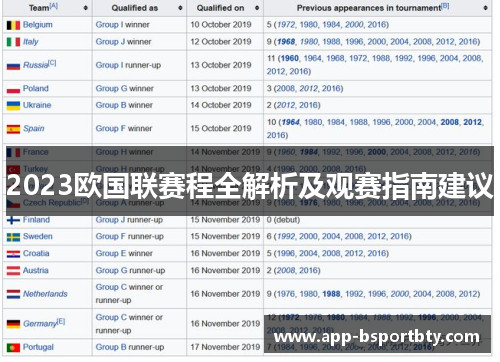
Task: Click the Netherlands flag icon
Action: pyautogui.click(x=13, y=294)
